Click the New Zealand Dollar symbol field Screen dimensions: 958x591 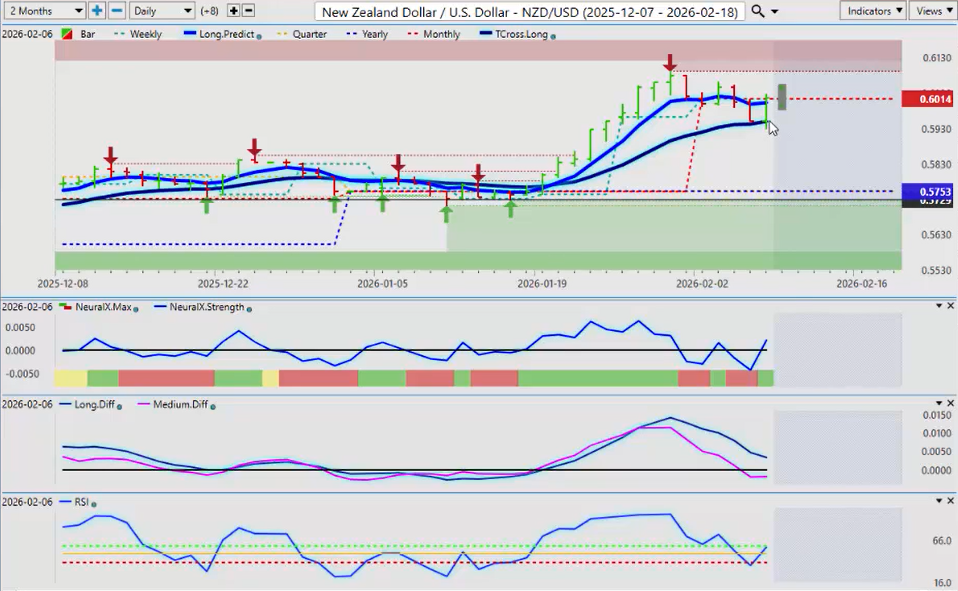pyautogui.click(x=530, y=11)
